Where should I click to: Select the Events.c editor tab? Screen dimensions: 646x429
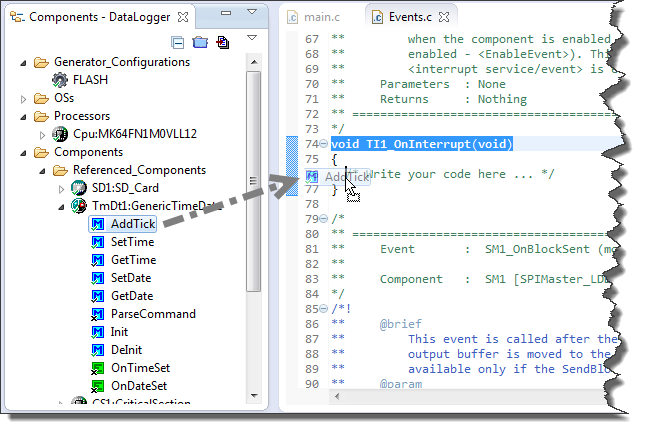[409, 16]
